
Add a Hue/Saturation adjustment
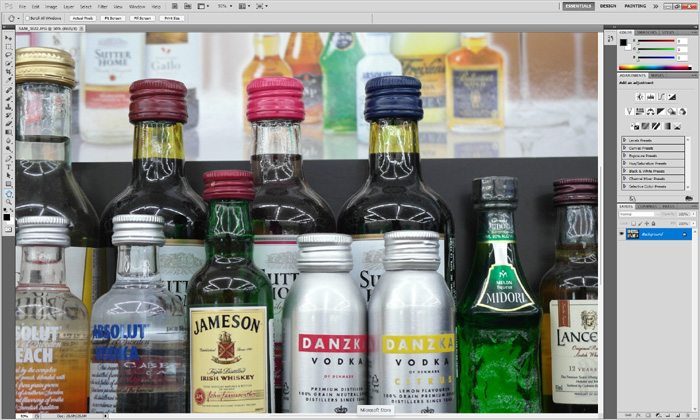[x=640, y=112]
